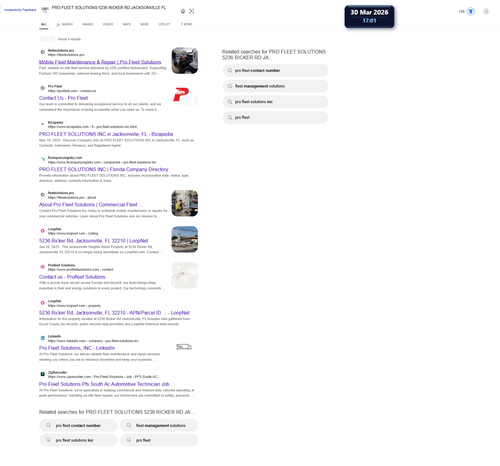Open the LinkedIn truck logo thumbnail

point(184,347)
